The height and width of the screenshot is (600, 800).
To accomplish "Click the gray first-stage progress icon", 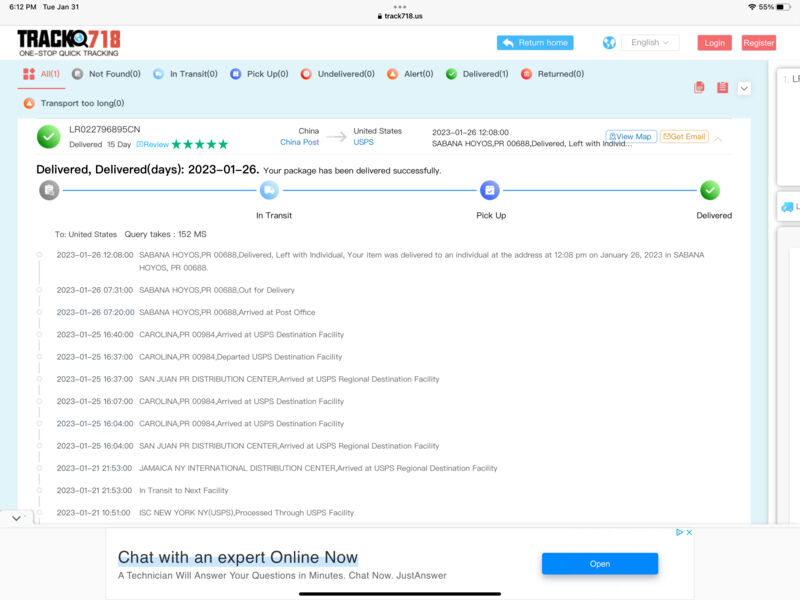I will (49, 190).
